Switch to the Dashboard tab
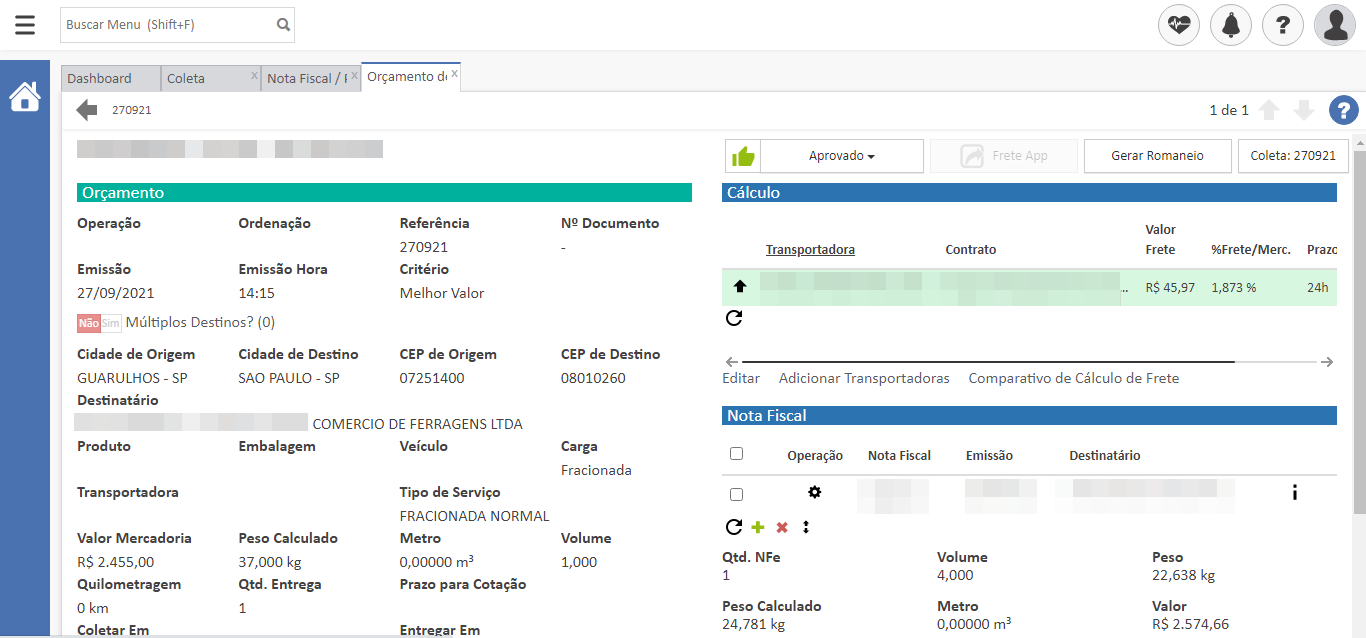Viewport: 1366px width, 638px height. click(100, 78)
